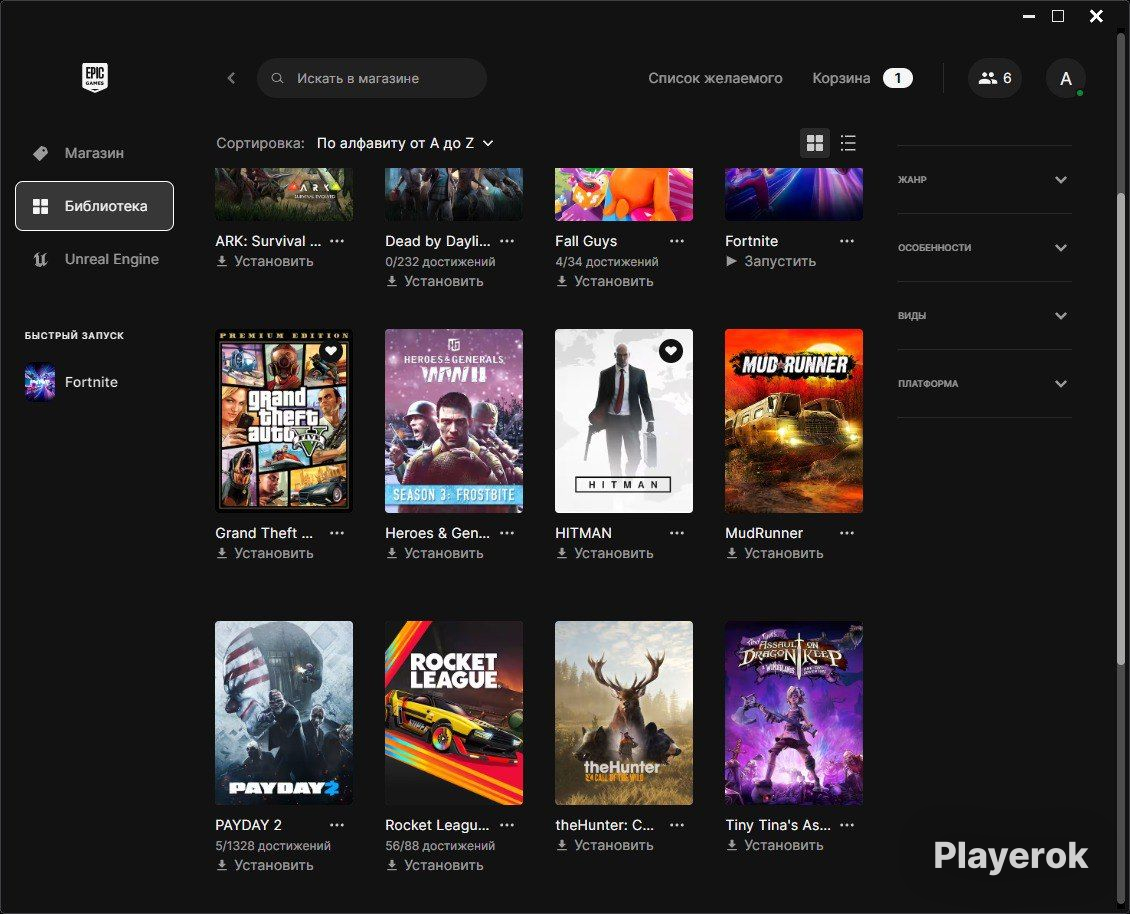
Task: Open options menu for Grand Theft Auto
Action: click(337, 533)
